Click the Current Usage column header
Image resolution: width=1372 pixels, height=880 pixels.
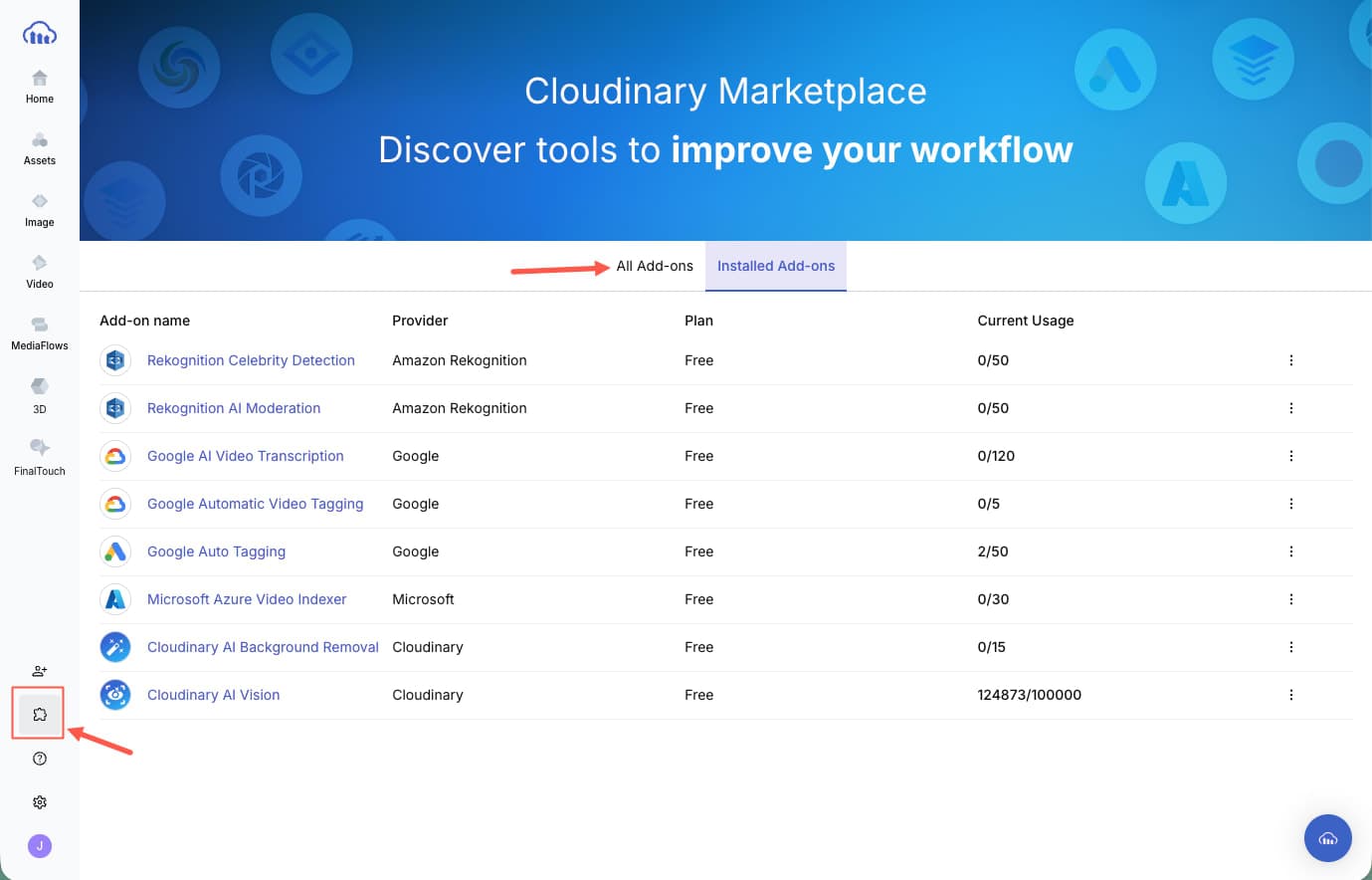(x=1026, y=321)
